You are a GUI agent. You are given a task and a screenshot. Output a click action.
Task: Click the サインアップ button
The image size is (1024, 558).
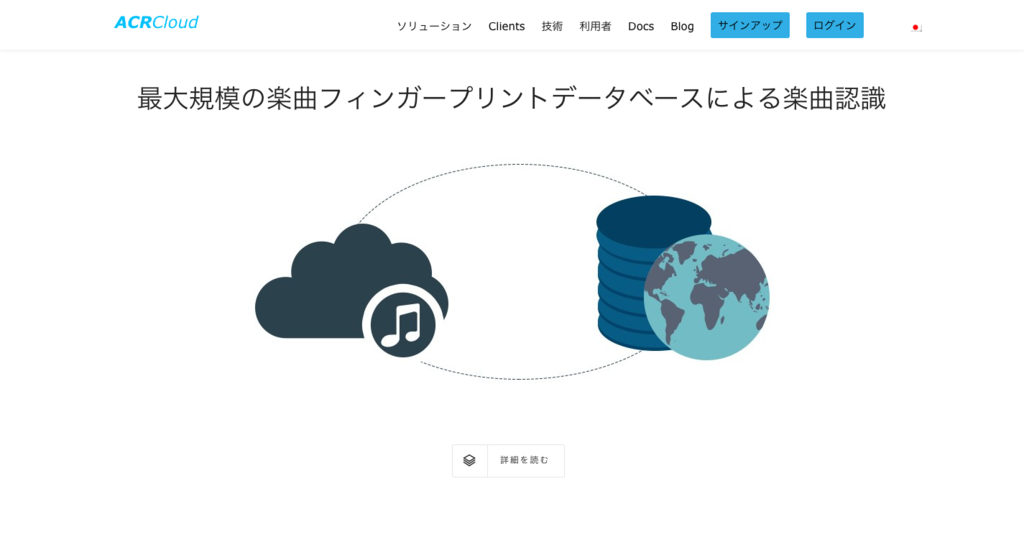pos(750,25)
